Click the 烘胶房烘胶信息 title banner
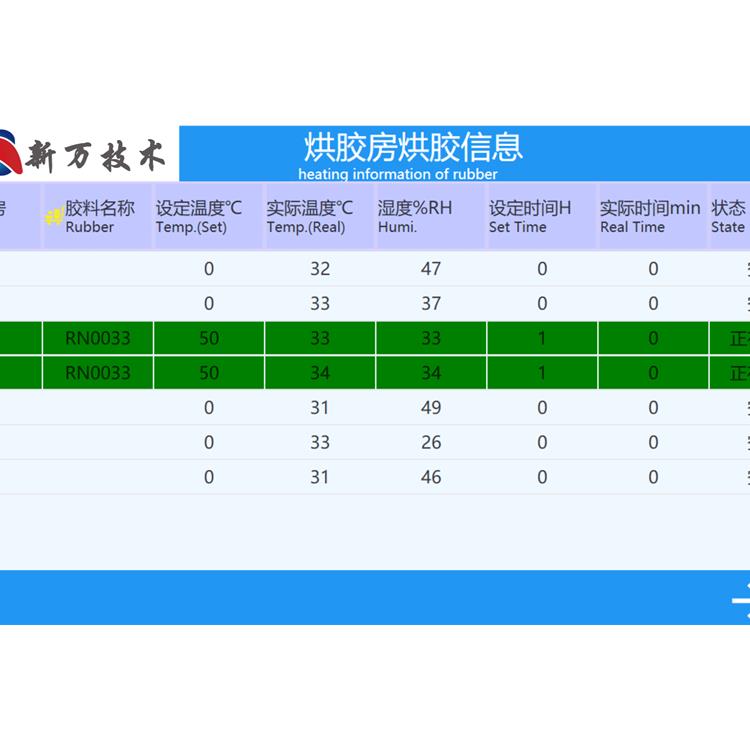 click(x=464, y=154)
